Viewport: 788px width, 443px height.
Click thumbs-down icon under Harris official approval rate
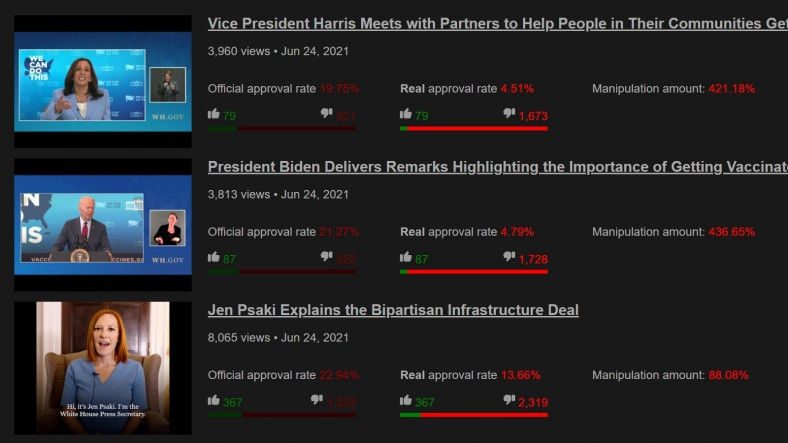326,114
